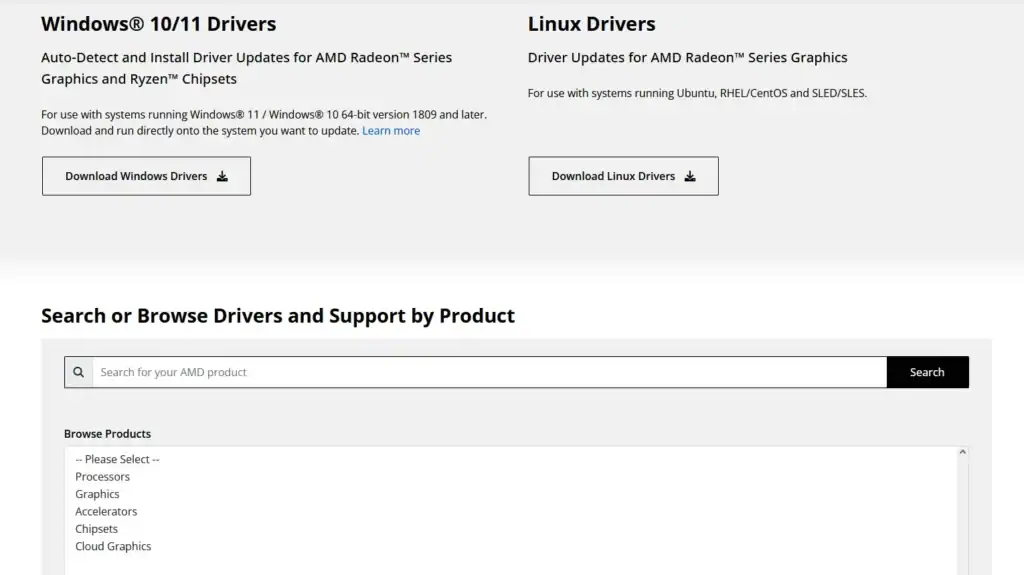This screenshot has height=575, width=1024.
Task: Click the black Search button
Action: [926, 372]
